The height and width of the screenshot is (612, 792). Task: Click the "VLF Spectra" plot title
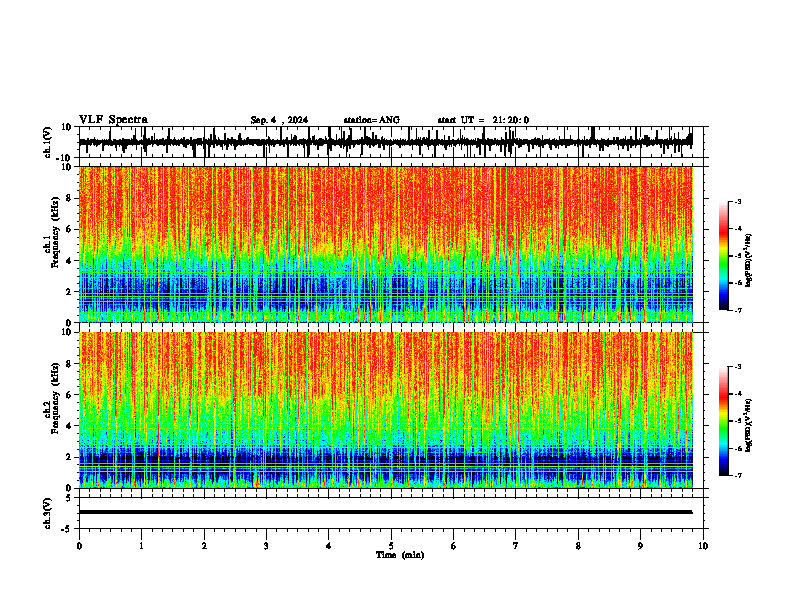tap(113, 120)
